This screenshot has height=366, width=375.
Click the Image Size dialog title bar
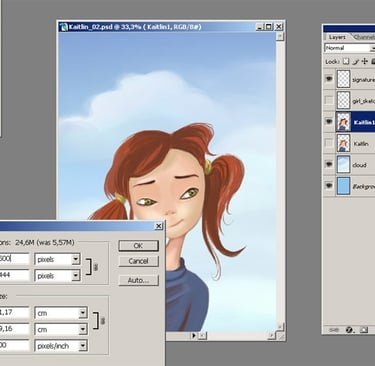(x=82, y=226)
